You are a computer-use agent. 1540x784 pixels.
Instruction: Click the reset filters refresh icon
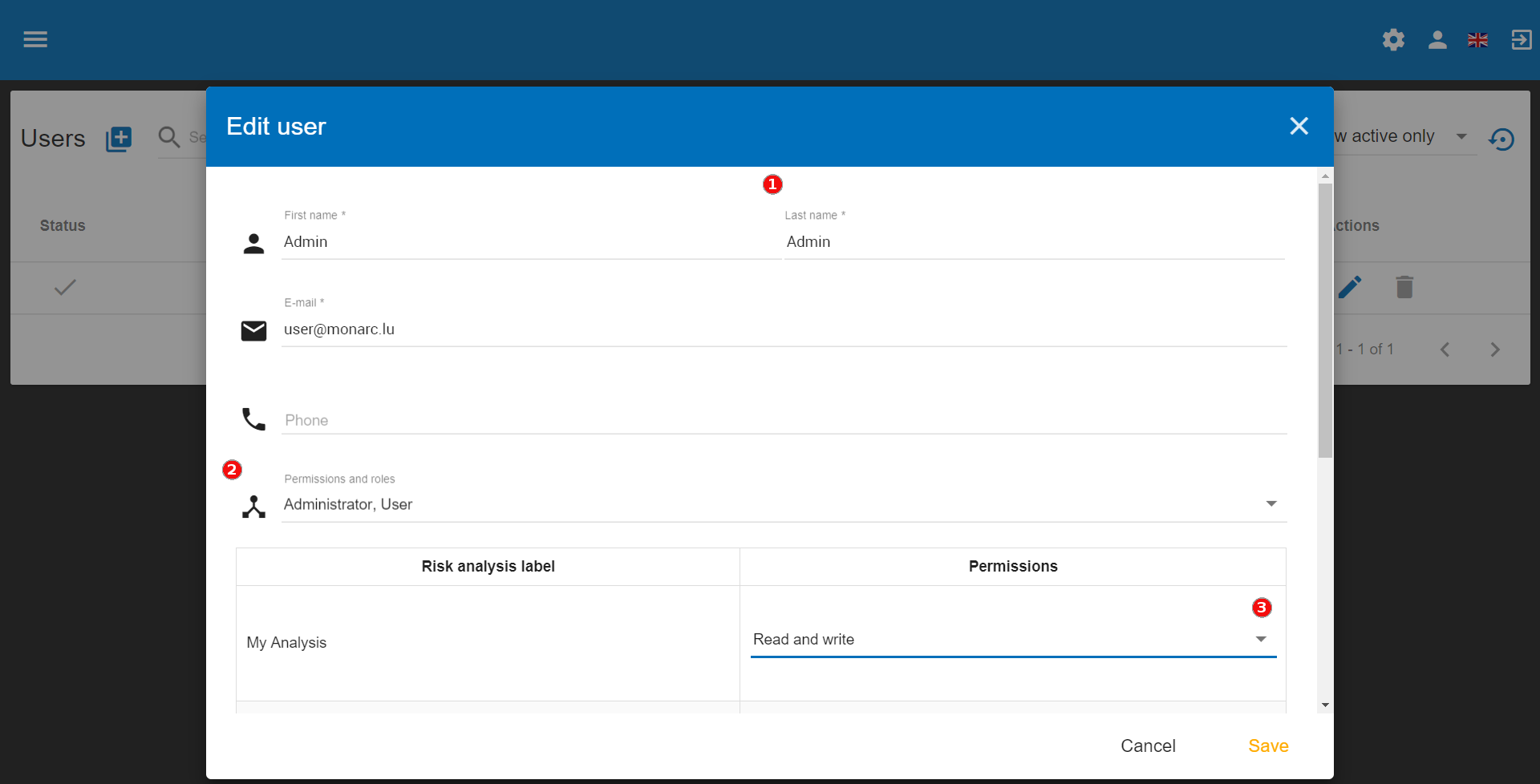point(1501,139)
